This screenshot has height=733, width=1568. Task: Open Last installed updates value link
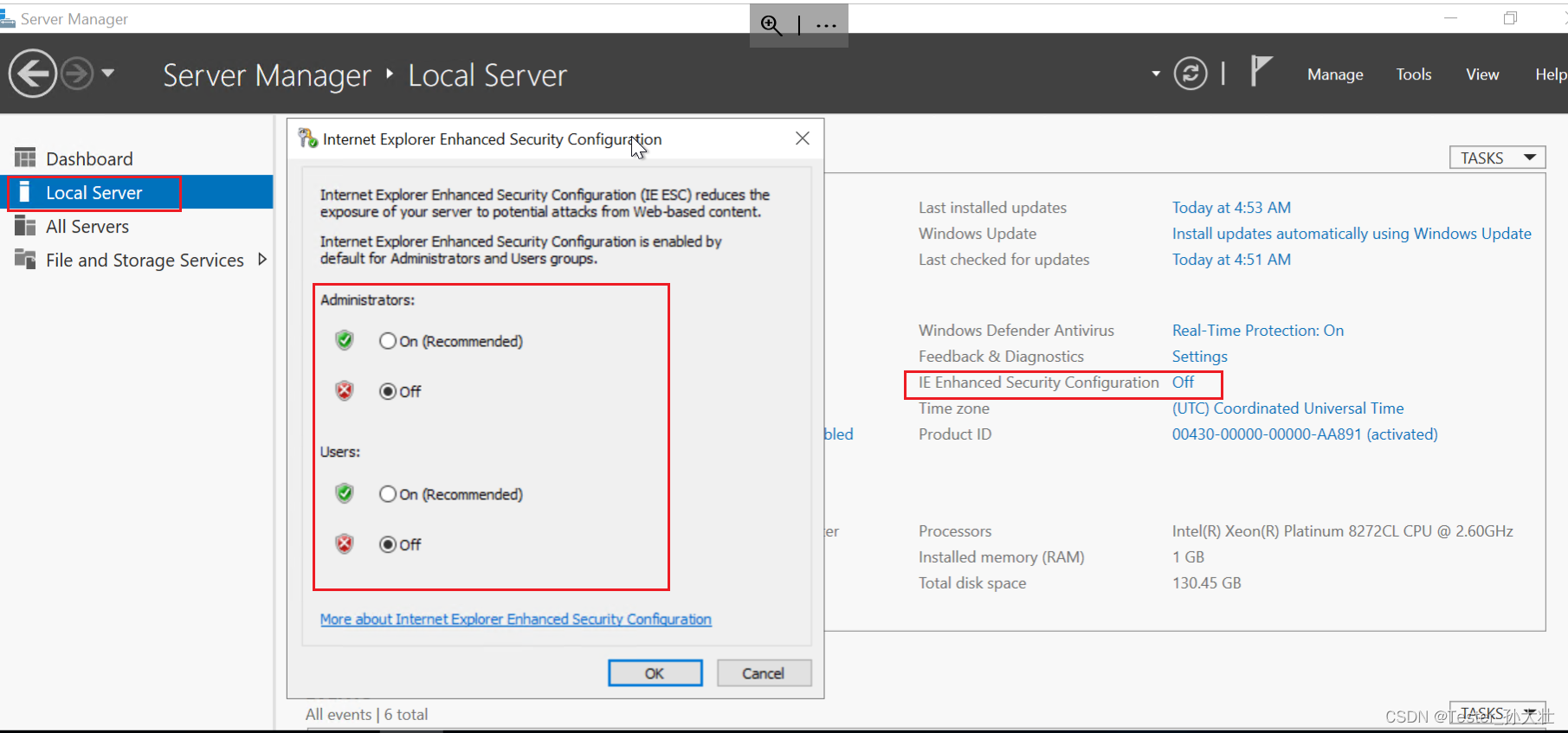[1231, 208]
